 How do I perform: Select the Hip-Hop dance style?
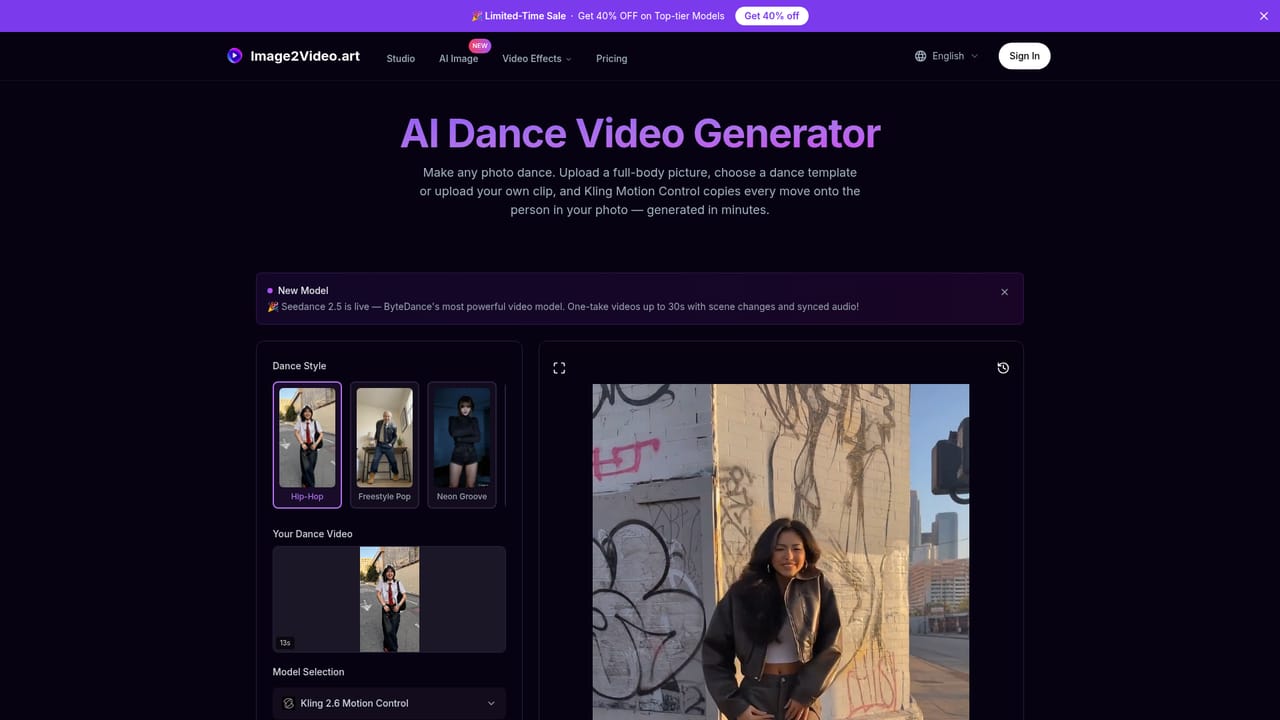click(307, 445)
